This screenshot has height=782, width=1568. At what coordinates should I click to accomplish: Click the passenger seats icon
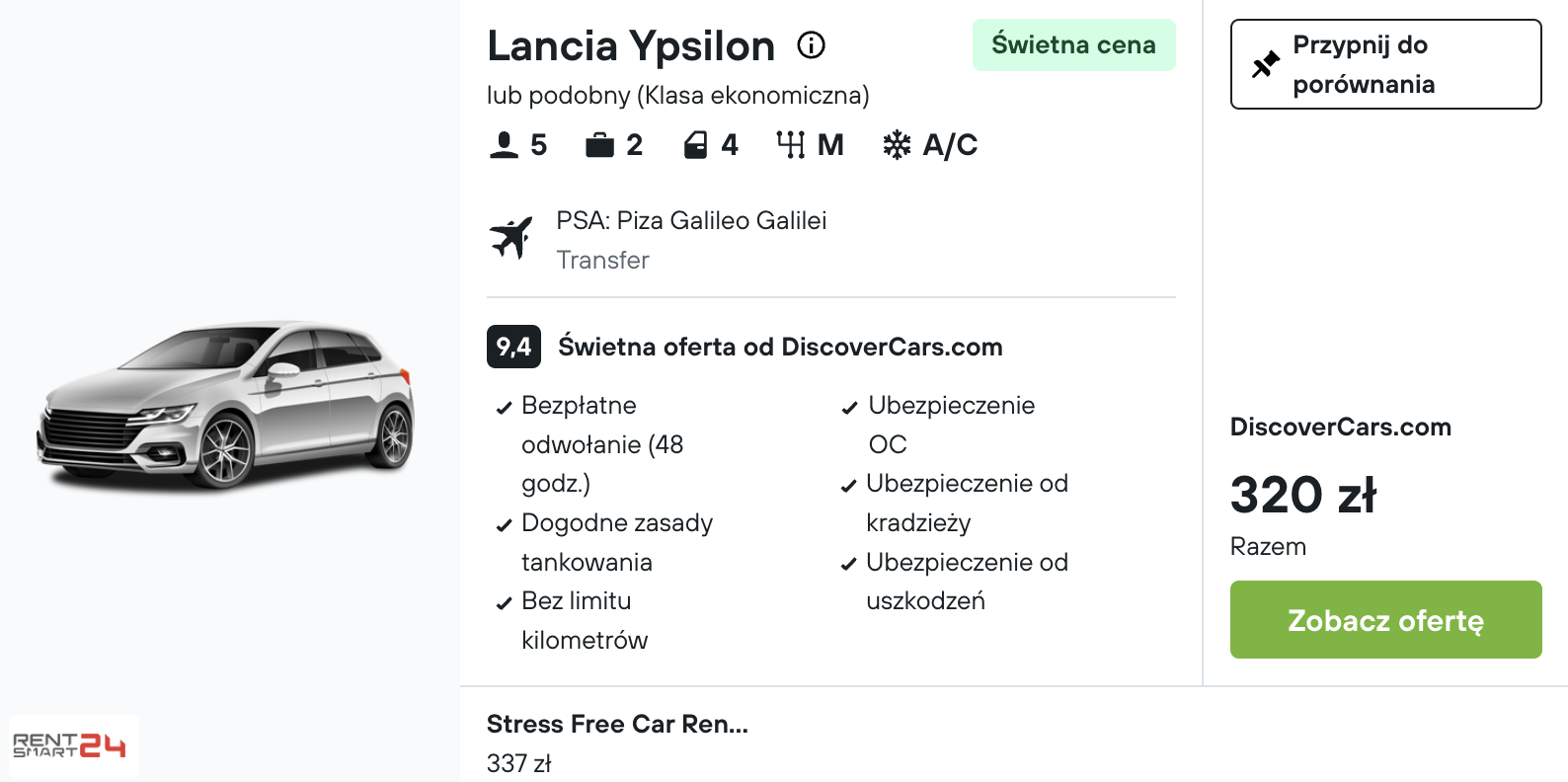(504, 145)
